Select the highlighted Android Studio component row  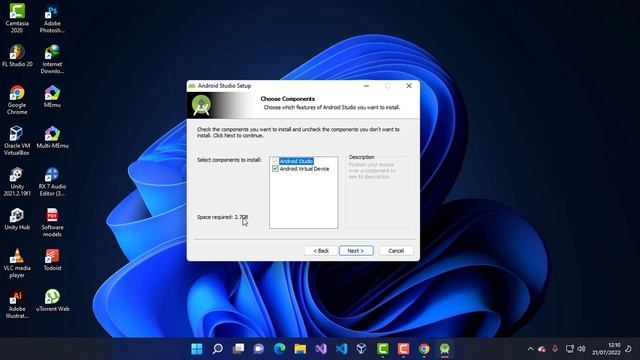[296, 161]
